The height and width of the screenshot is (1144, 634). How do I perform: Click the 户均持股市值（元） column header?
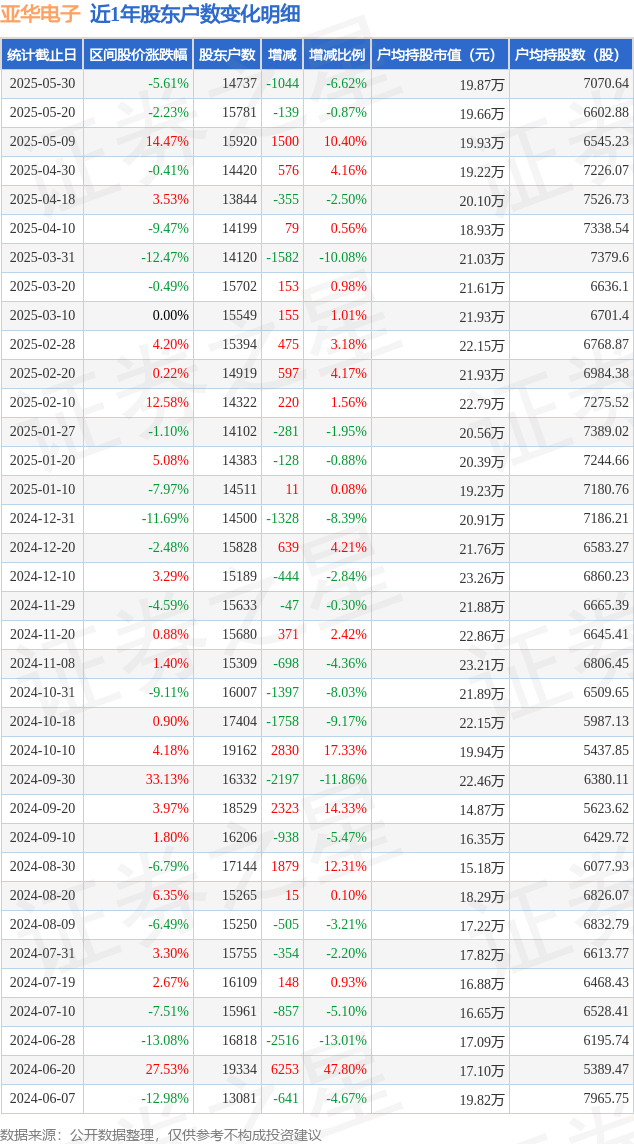pos(439,55)
